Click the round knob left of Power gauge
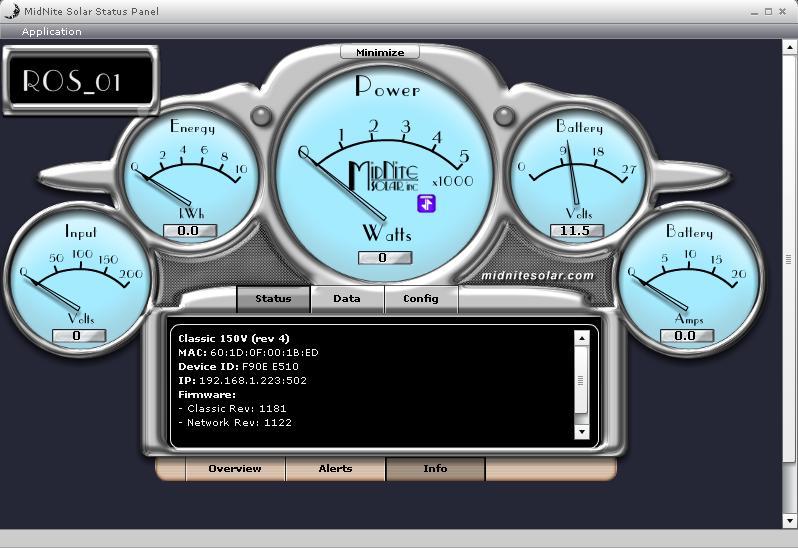 262,116
